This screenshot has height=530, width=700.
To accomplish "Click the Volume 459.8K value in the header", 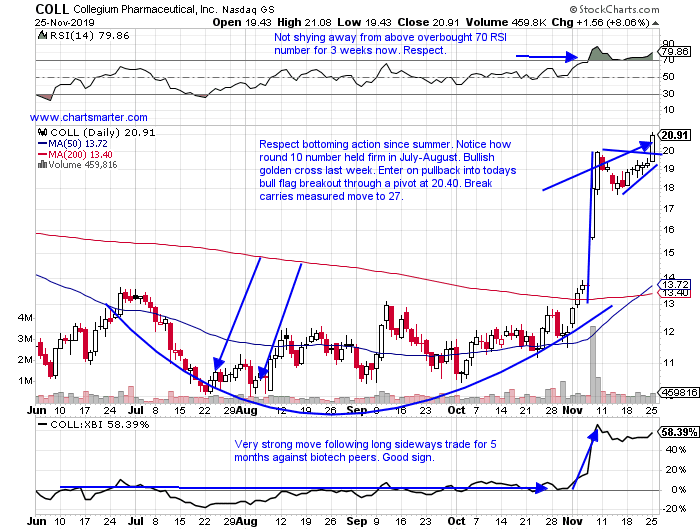I will click(506, 22).
